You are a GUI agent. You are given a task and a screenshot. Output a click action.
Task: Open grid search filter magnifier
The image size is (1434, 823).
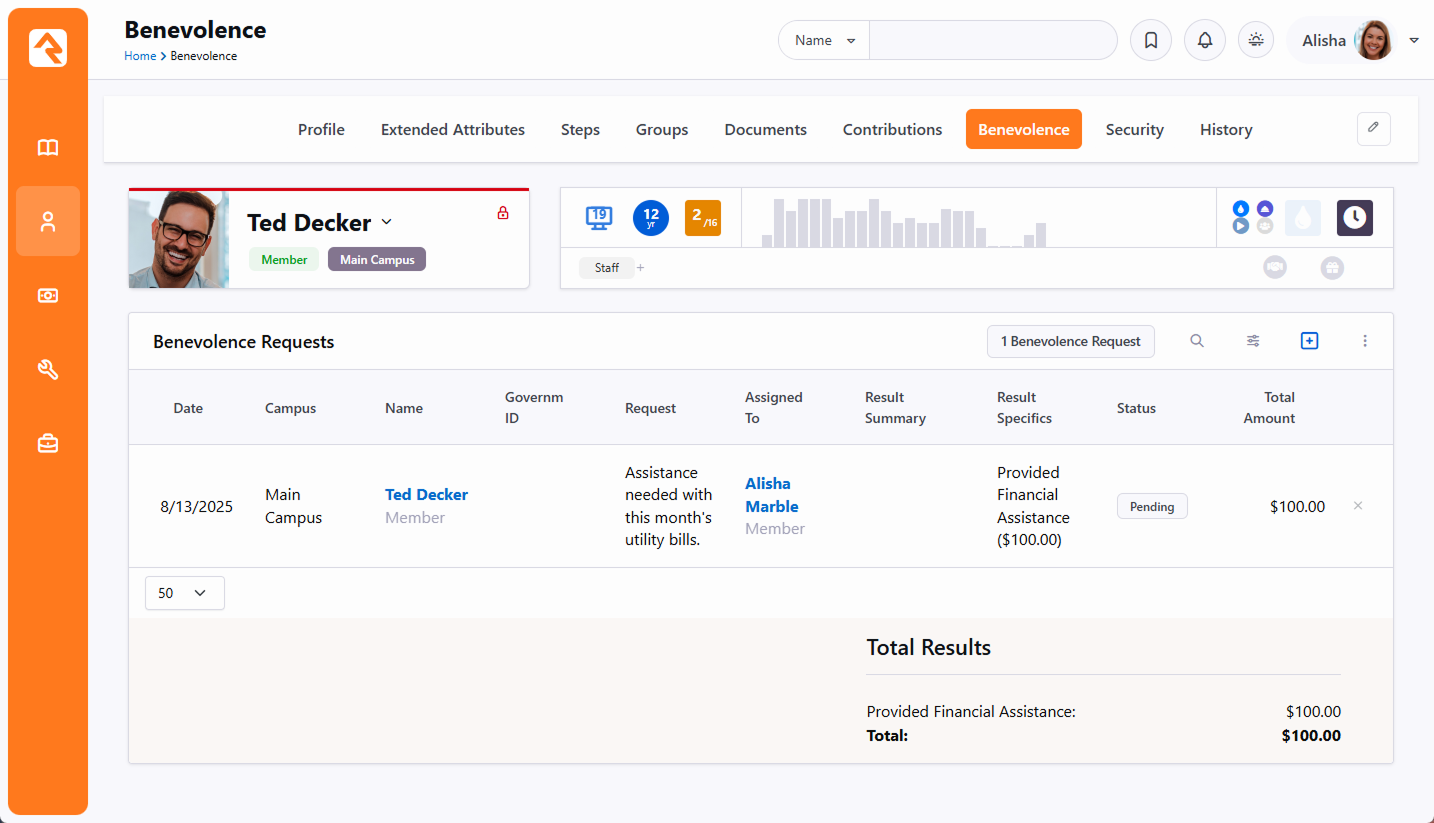[1197, 341]
